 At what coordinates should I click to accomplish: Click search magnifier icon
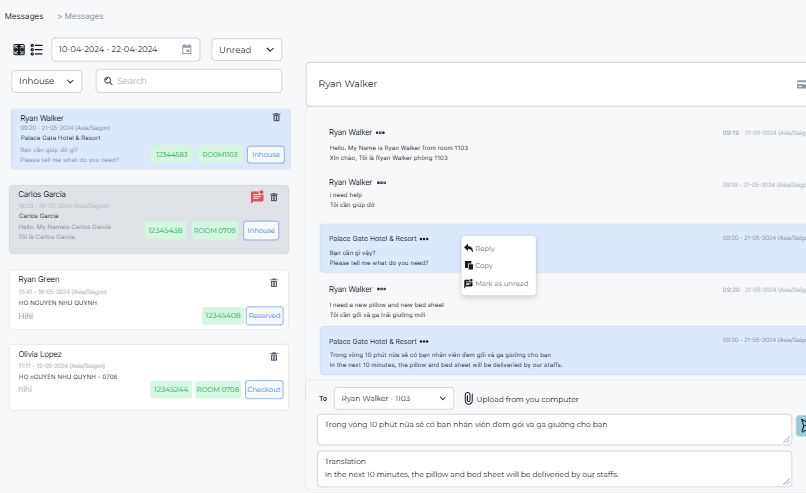click(108, 81)
